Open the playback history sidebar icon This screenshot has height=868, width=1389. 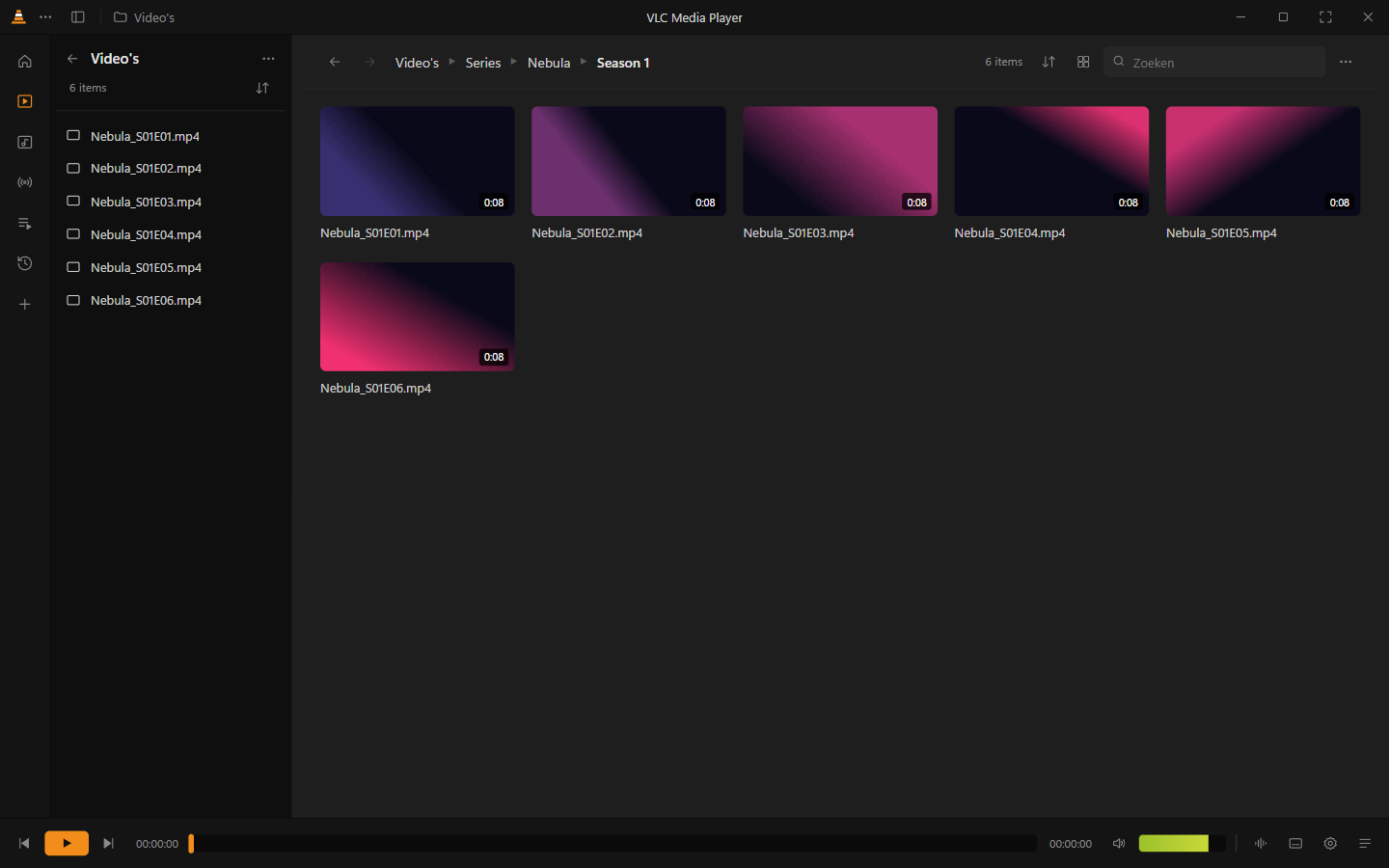tap(25, 263)
